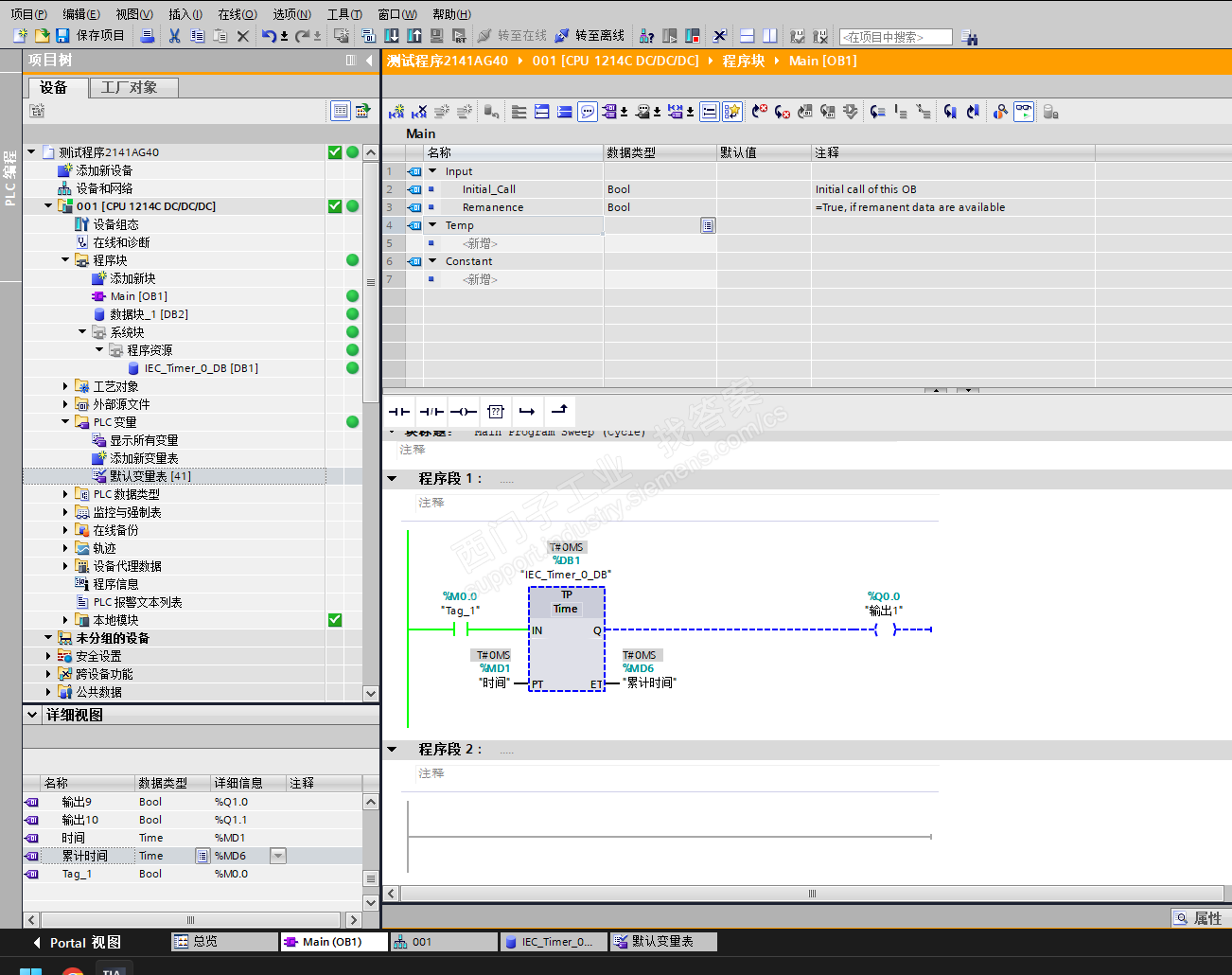Viewport: 1232px width, 975px height.
Task: Toggle the favorites display icon in editor toolbar
Action: pyautogui.click(x=731, y=112)
